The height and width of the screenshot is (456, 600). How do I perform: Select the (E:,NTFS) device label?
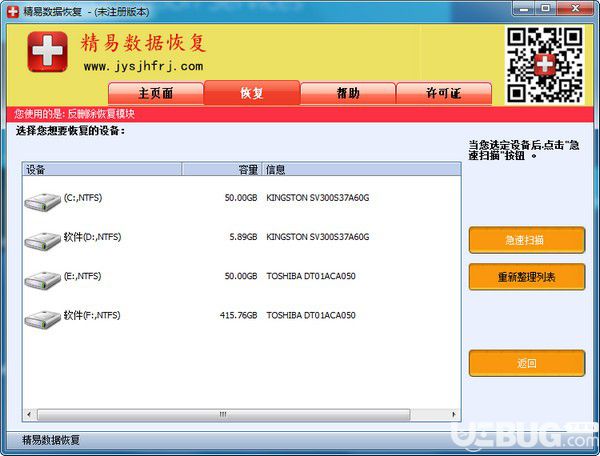point(83,276)
